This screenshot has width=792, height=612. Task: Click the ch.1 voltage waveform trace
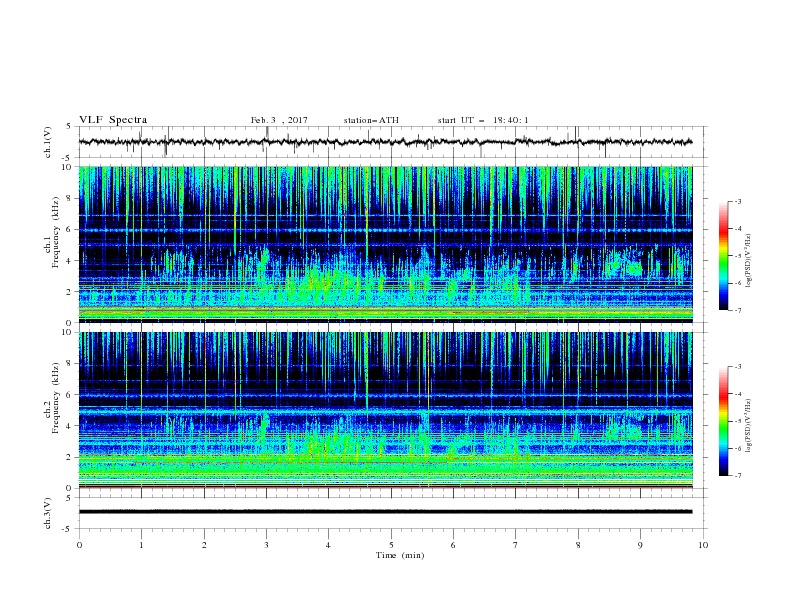pos(385,142)
